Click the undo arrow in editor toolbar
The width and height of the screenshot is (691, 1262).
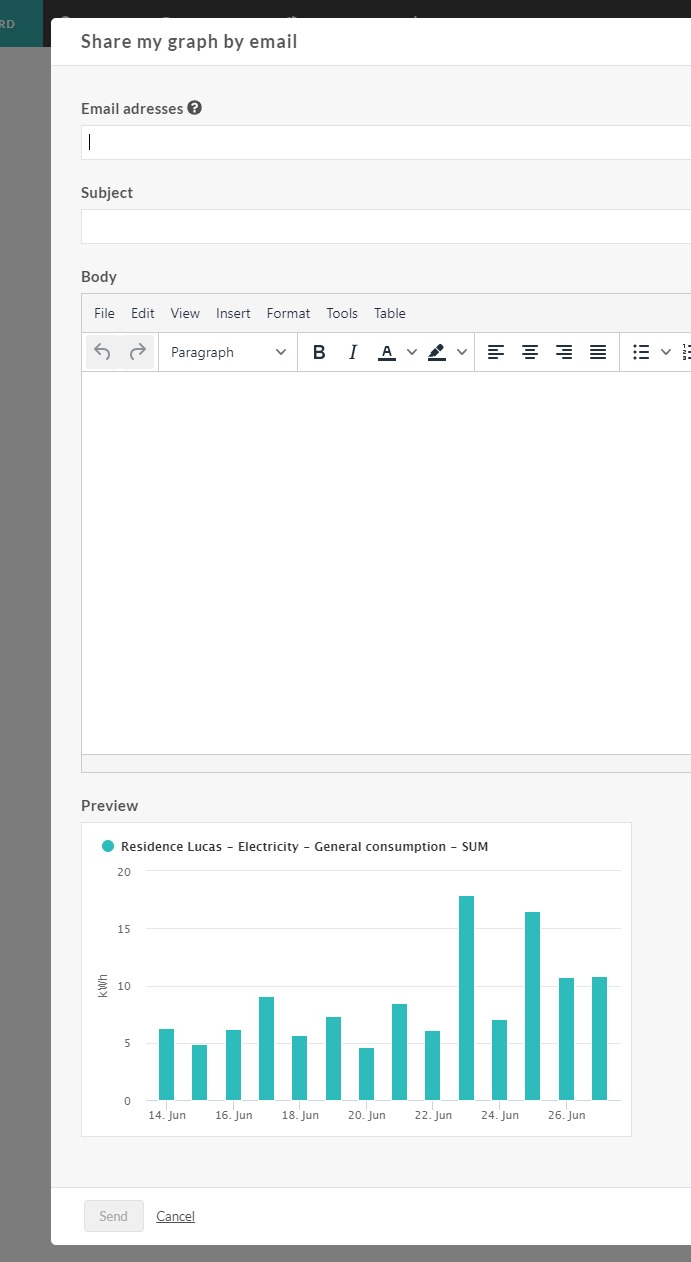pos(102,352)
